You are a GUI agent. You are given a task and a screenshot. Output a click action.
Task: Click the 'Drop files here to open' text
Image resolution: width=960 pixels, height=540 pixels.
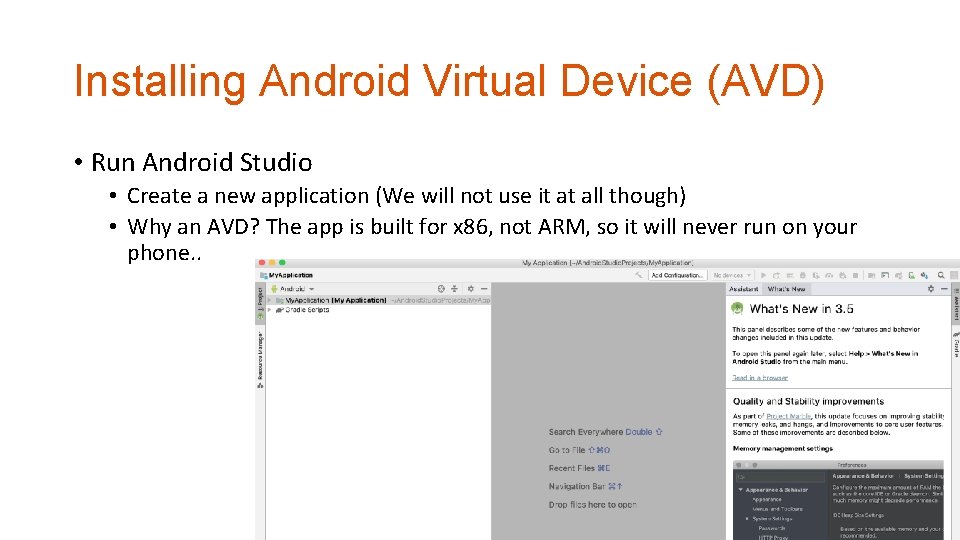[593, 505]
